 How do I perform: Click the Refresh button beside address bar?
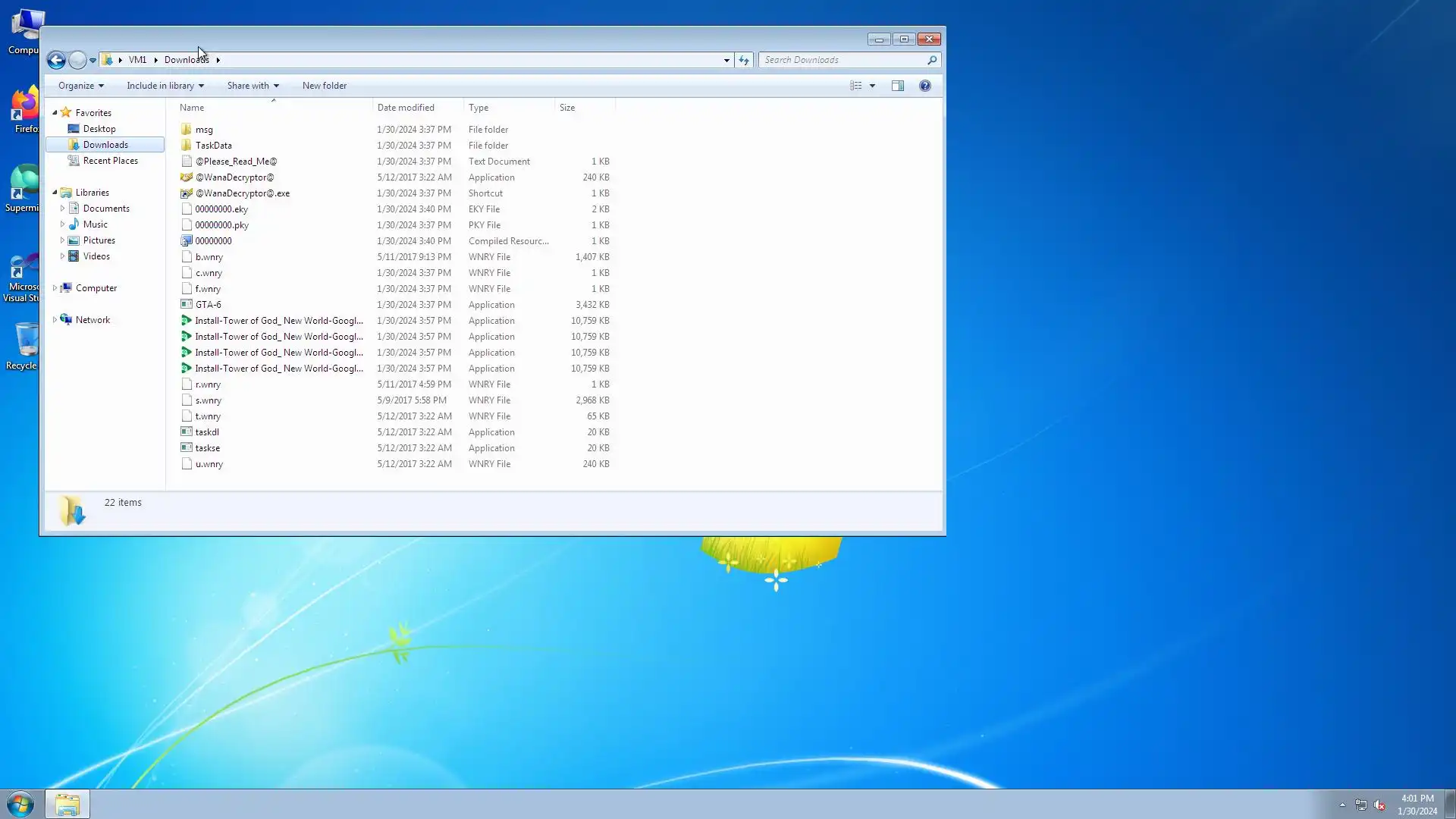pos(744,60)
